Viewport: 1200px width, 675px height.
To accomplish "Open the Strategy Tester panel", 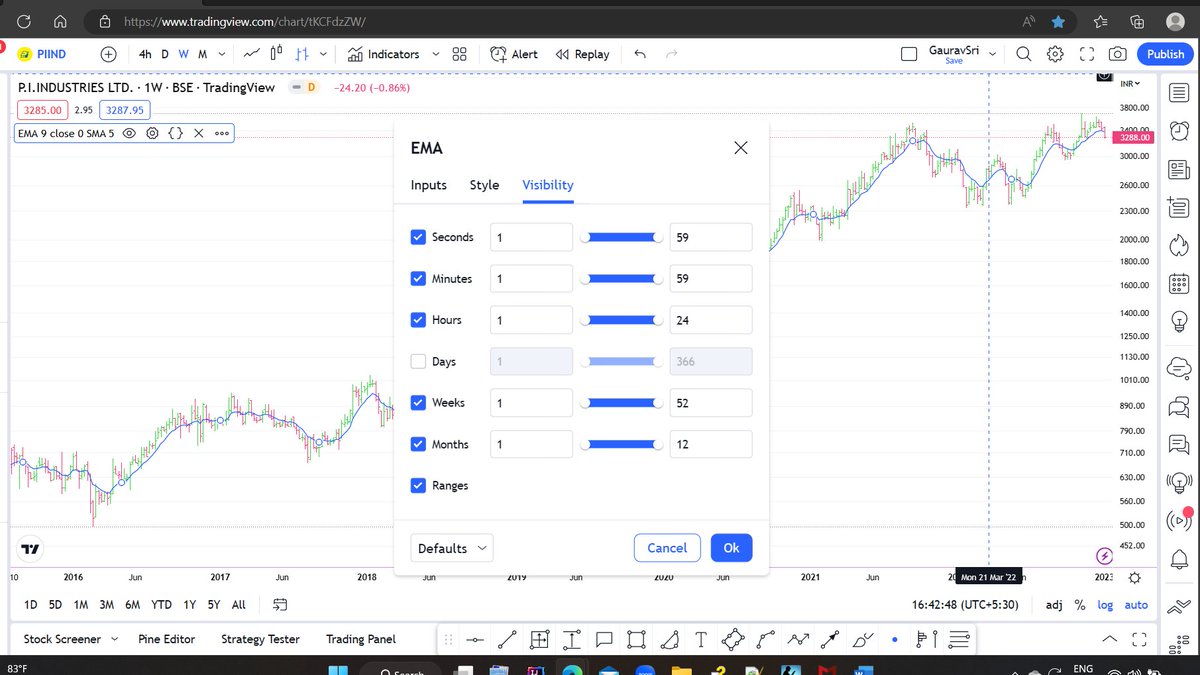I will [260, 639].
